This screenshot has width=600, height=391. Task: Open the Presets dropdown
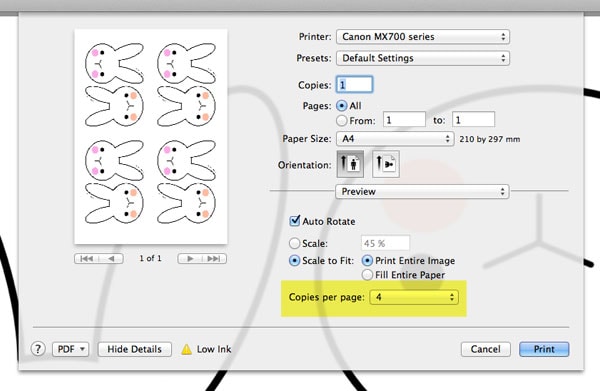tap(423, 58)
